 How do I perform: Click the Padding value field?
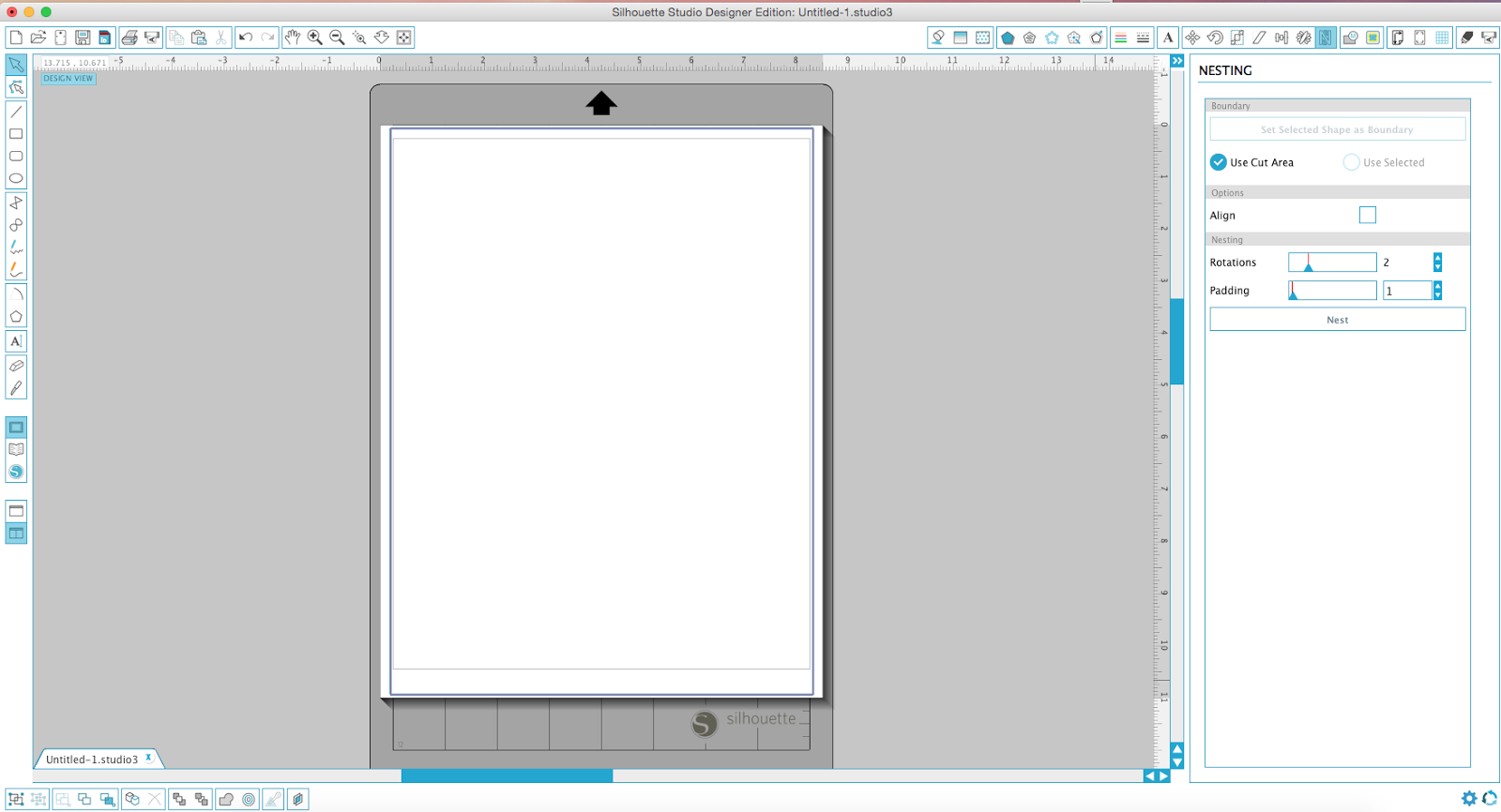(x=1407, y=291)
